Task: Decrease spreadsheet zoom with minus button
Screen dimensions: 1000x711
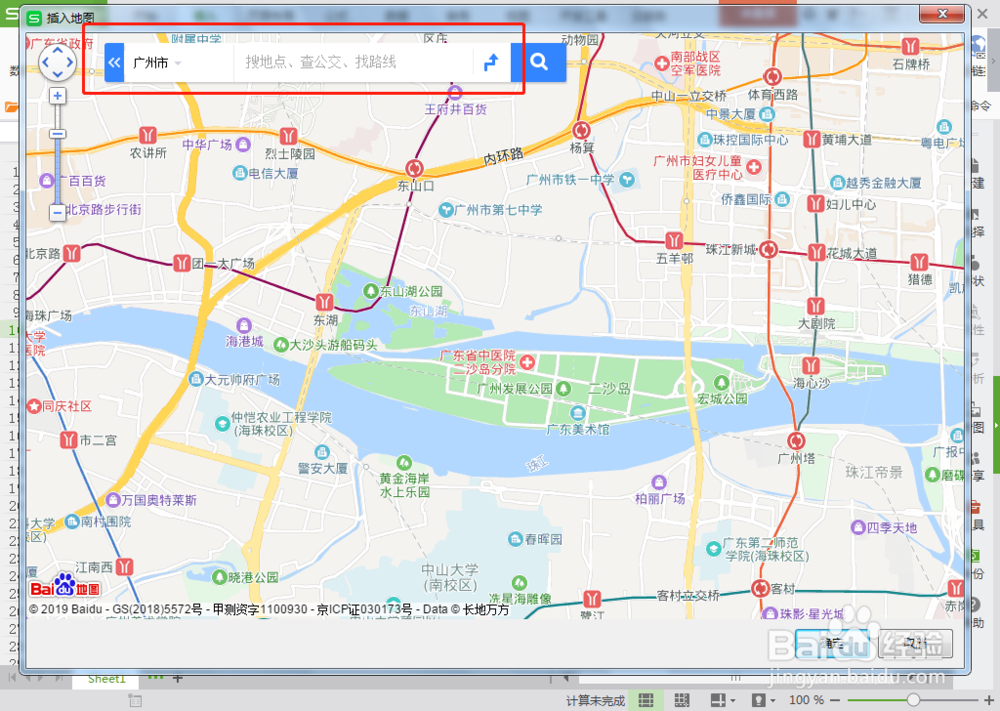Action: (x=835, y=700)
